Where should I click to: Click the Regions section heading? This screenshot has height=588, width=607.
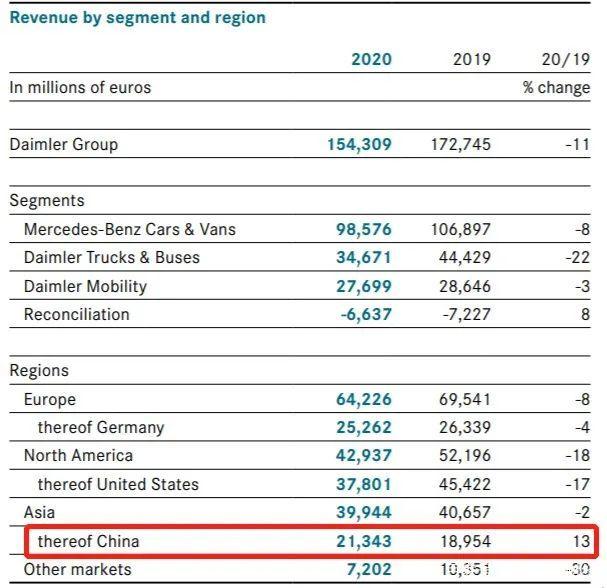tap(40, 370)
